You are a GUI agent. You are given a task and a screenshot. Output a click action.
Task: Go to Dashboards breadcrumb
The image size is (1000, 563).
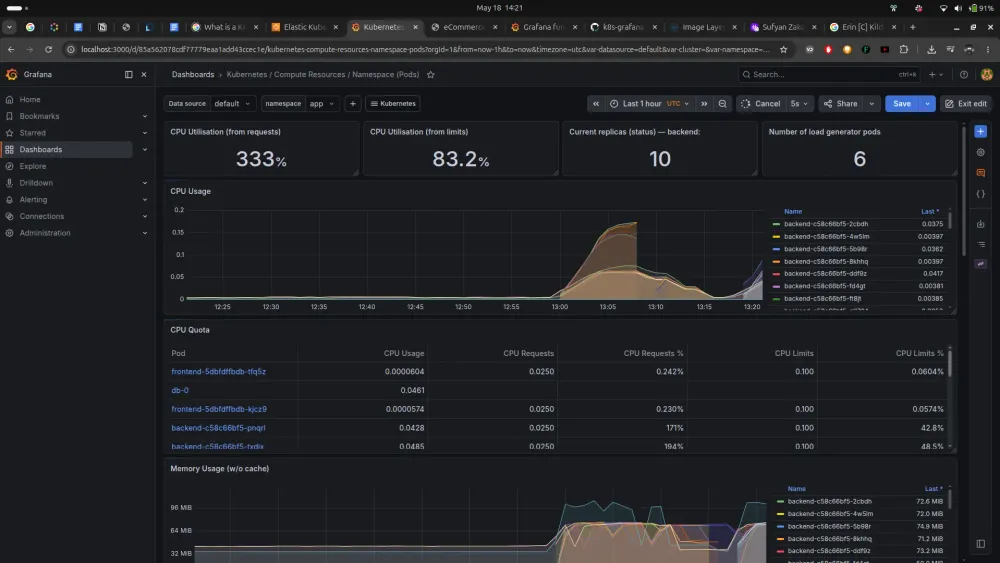193,75
